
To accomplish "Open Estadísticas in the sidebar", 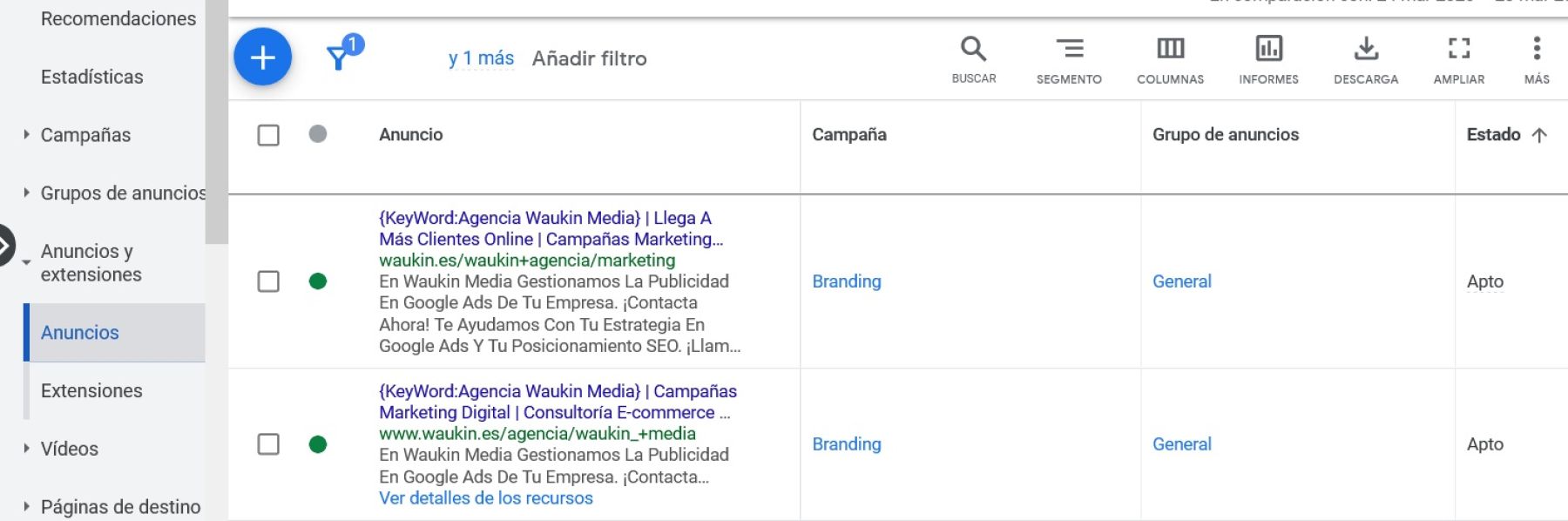I will pos(91,77).
